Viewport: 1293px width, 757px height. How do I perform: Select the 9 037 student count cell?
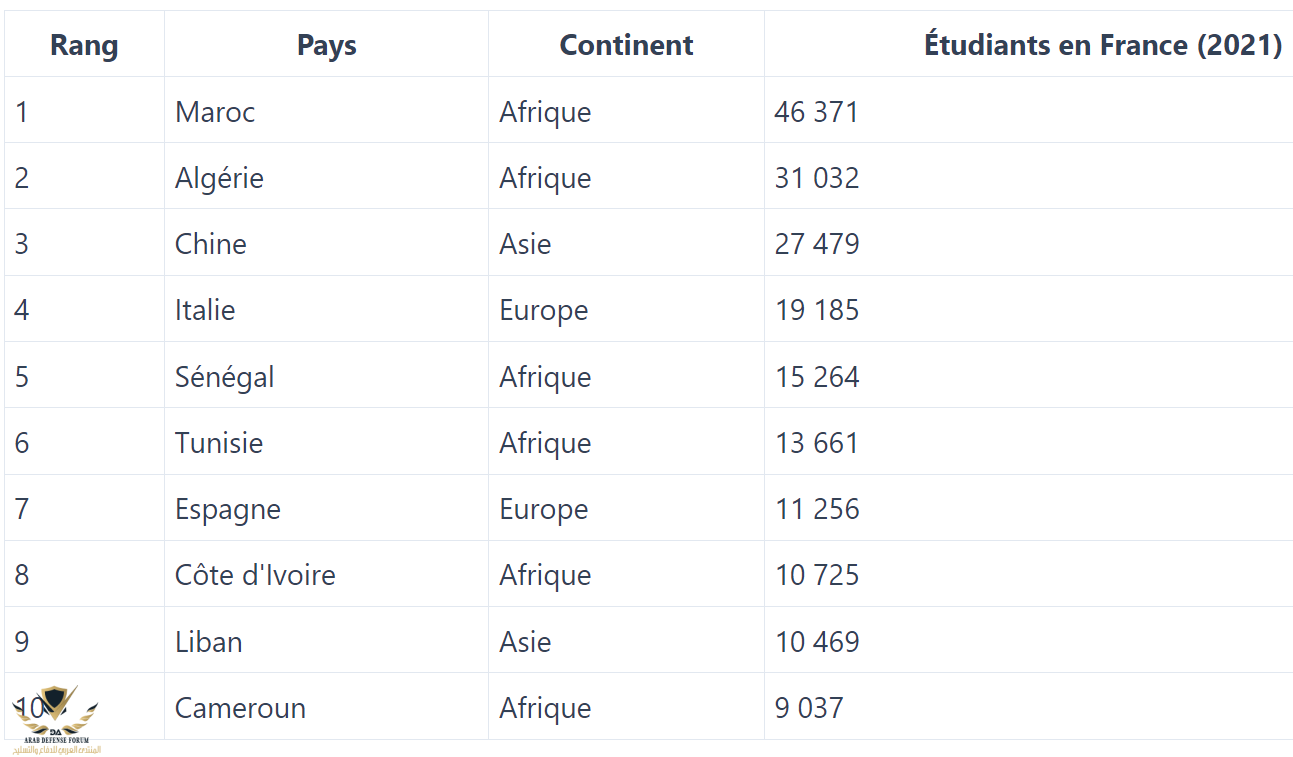[1028, 707]
